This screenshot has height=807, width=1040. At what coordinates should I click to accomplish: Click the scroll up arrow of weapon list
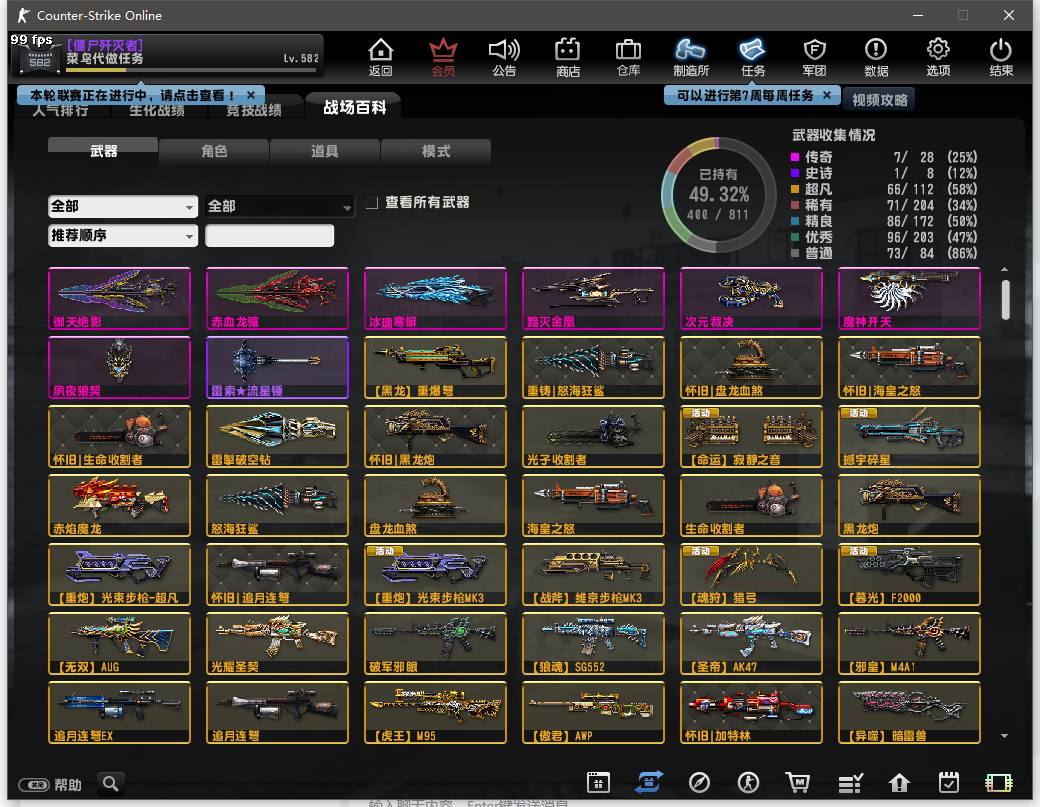[1005, 269]
